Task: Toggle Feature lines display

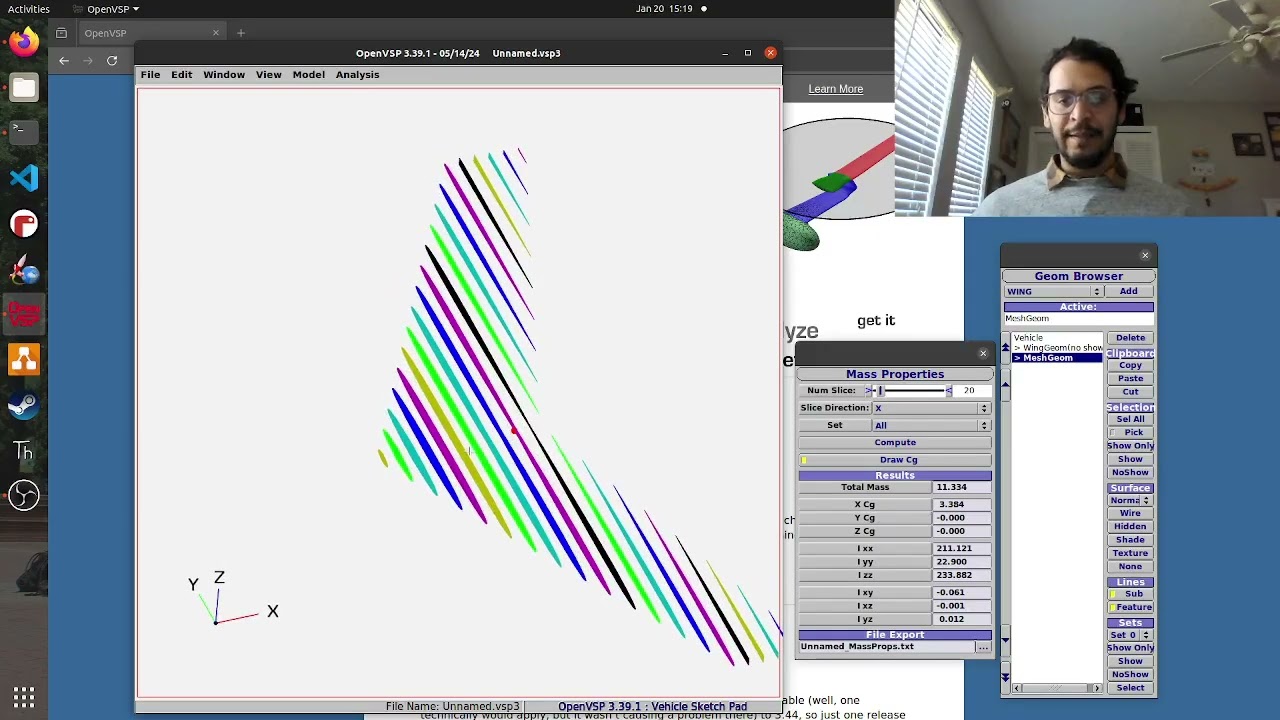Action: [x=1130, y=607]
